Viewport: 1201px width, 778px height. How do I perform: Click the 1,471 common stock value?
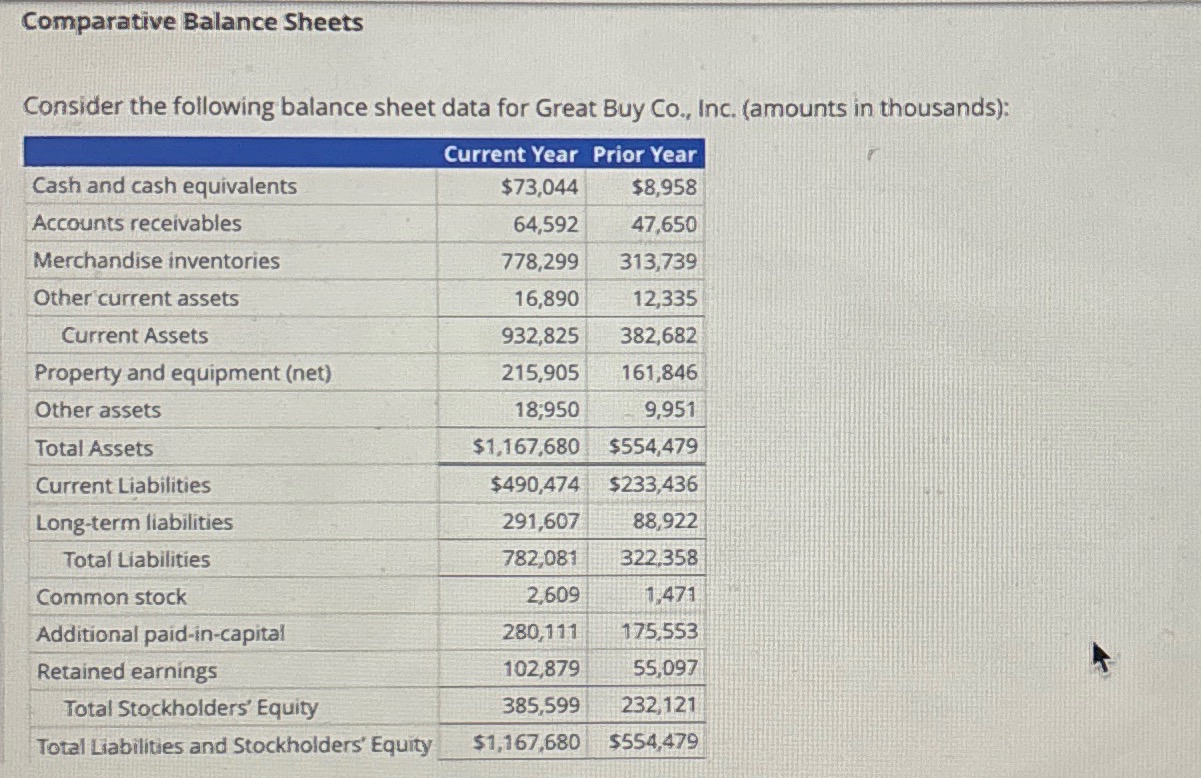click(x=672, y=596)
